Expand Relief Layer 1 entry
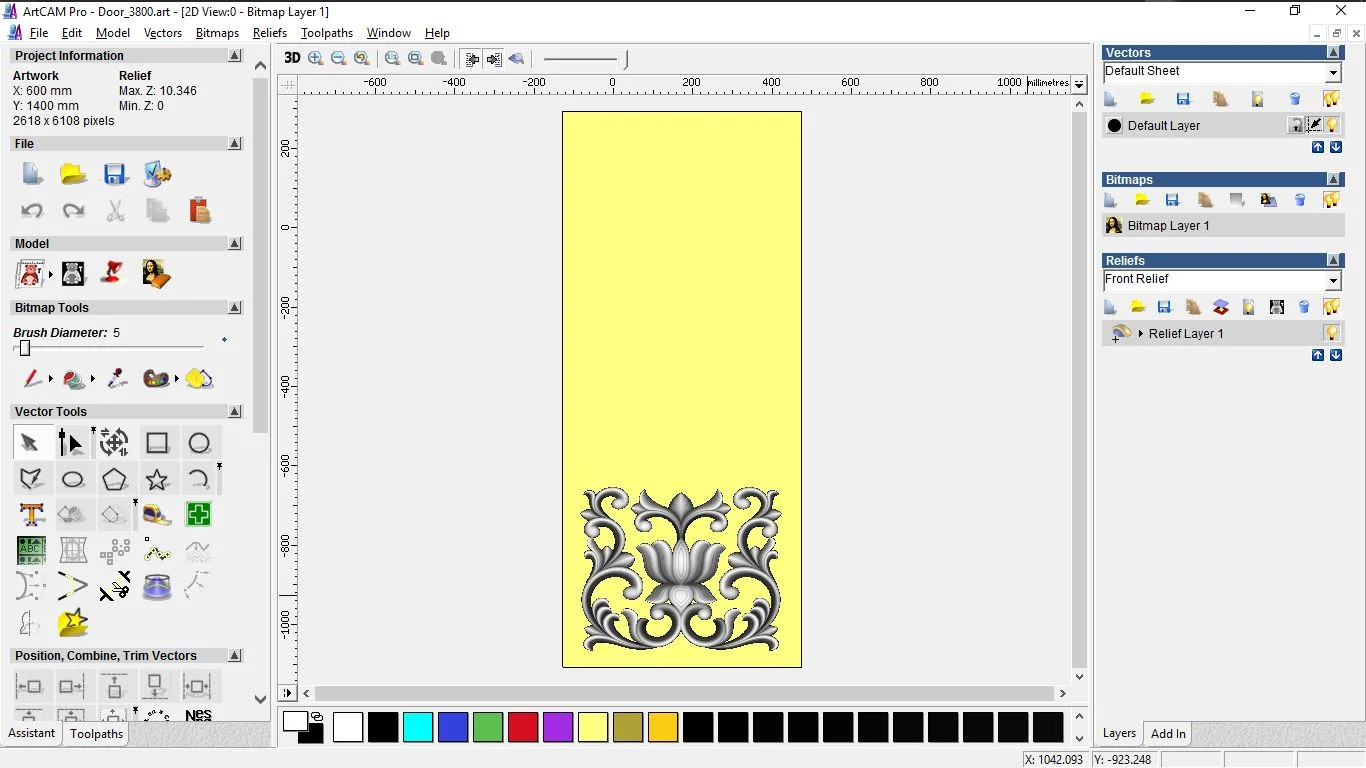 (x=1139, y=333)
